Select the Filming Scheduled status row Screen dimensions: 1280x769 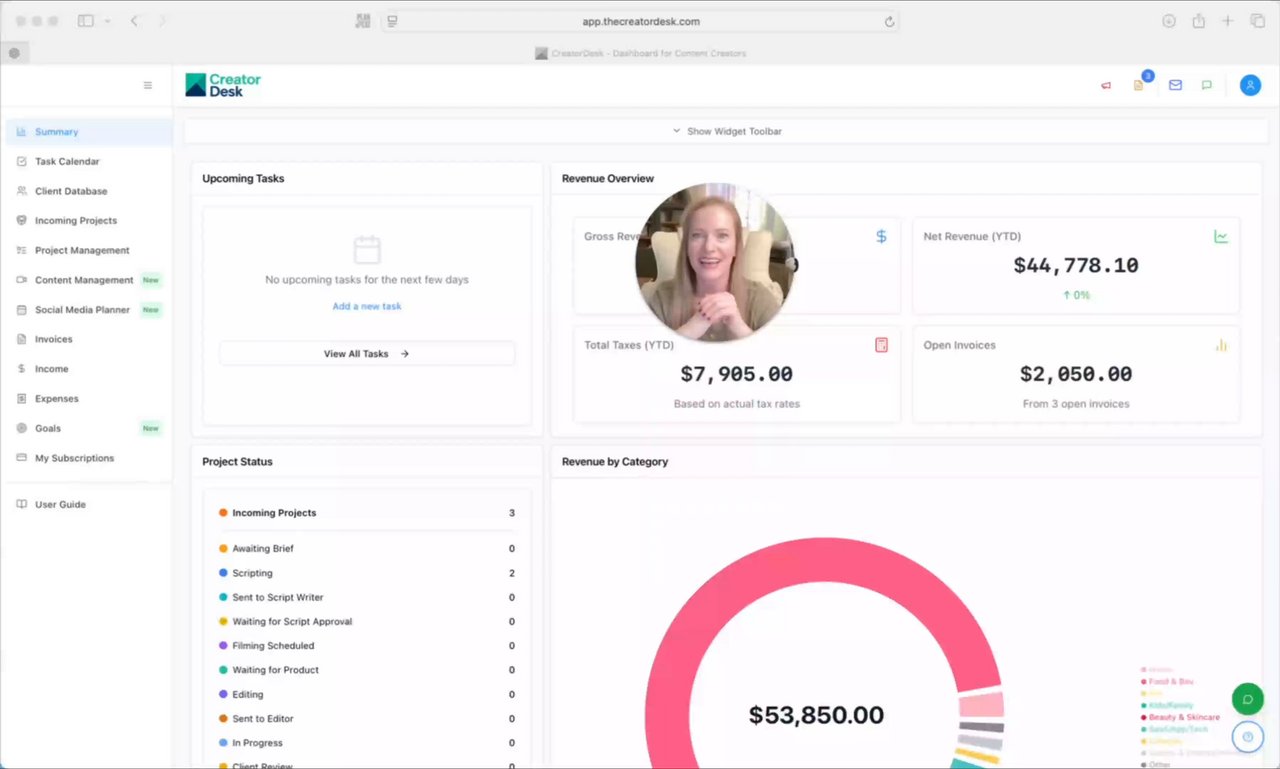pos(367,646)
